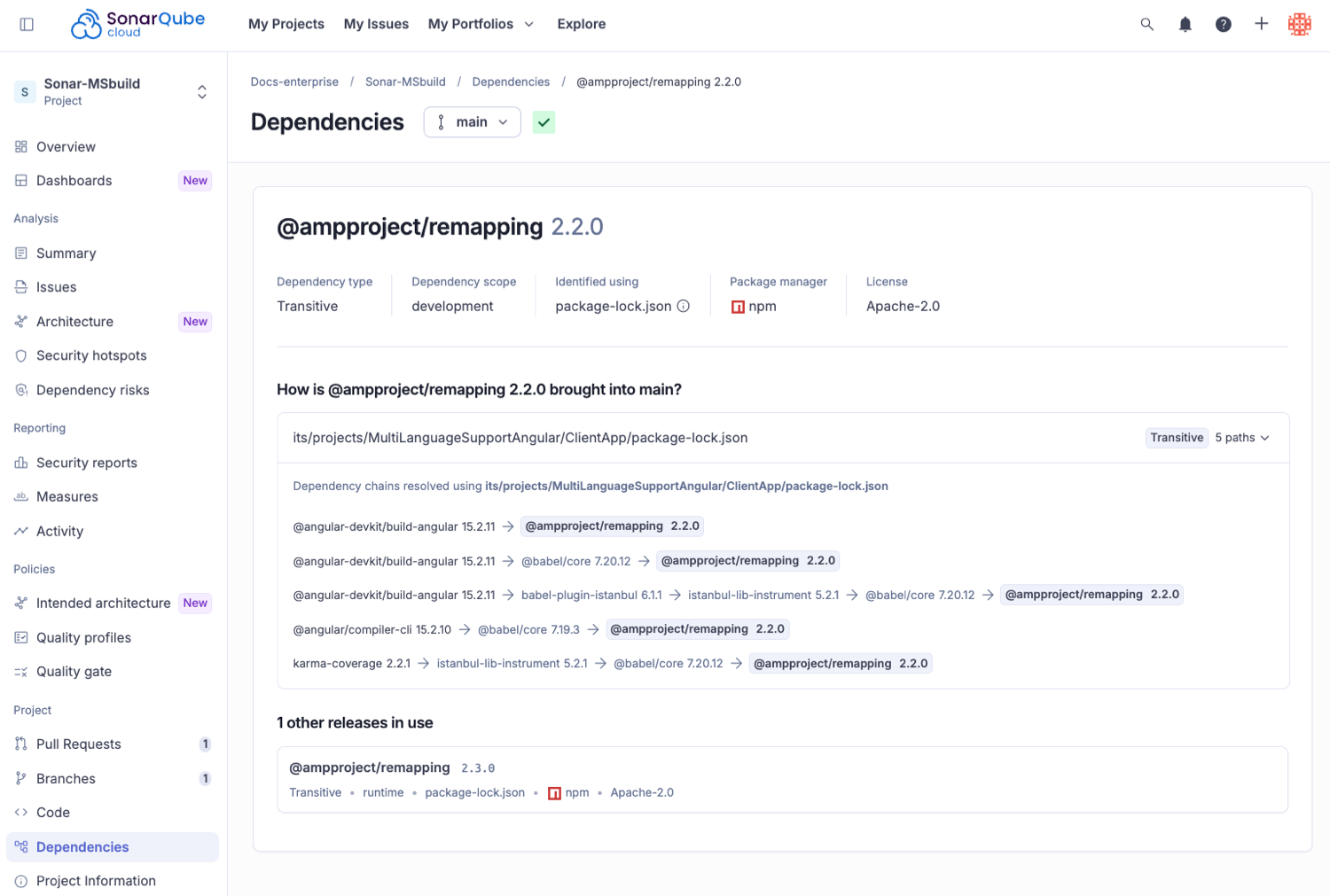1330x896 pixels.
Task: Click the karma-coverage 2.2.1 dependency
Action: (x=351, y=664)
